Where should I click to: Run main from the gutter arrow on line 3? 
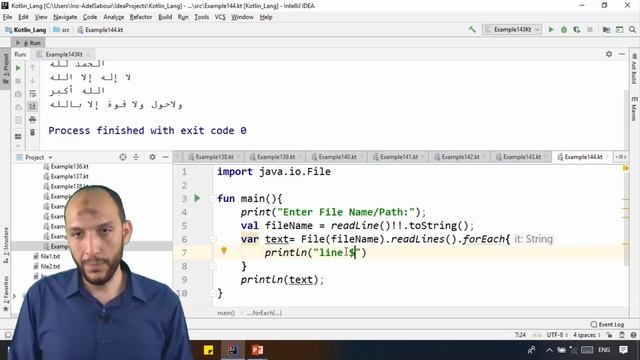pos(197,198)
